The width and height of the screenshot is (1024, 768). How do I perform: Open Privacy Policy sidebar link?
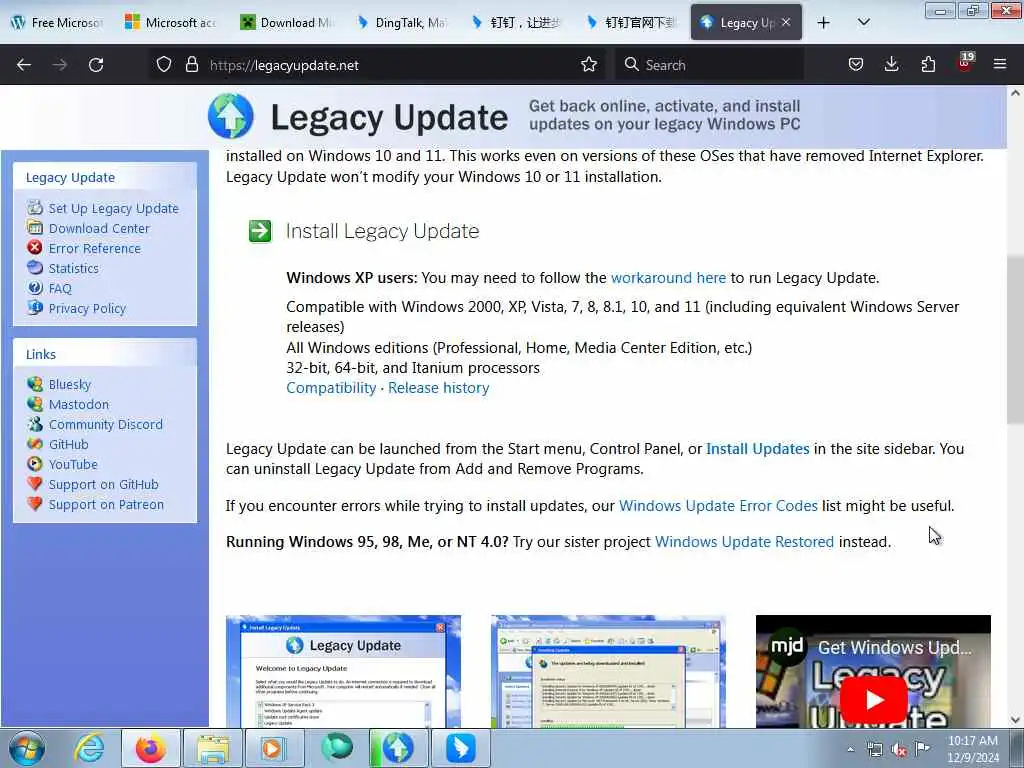pos(87,308)
